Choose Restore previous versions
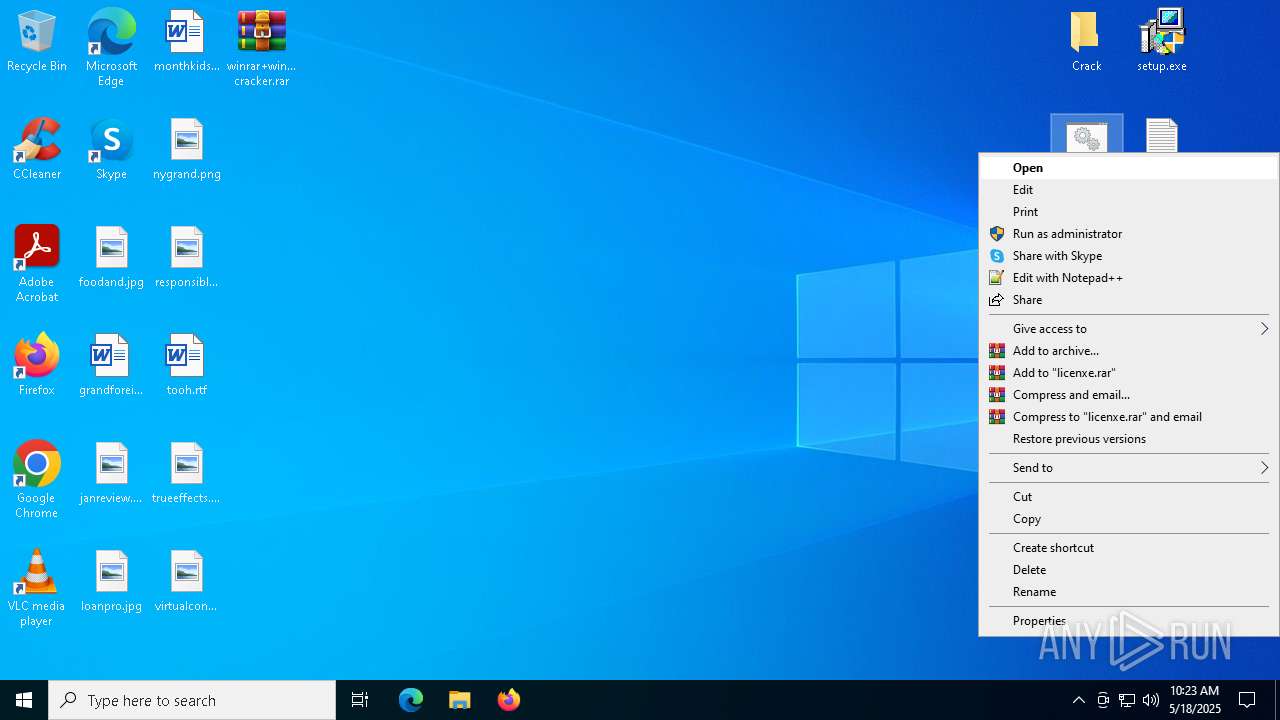 [x=1129, y=439]
